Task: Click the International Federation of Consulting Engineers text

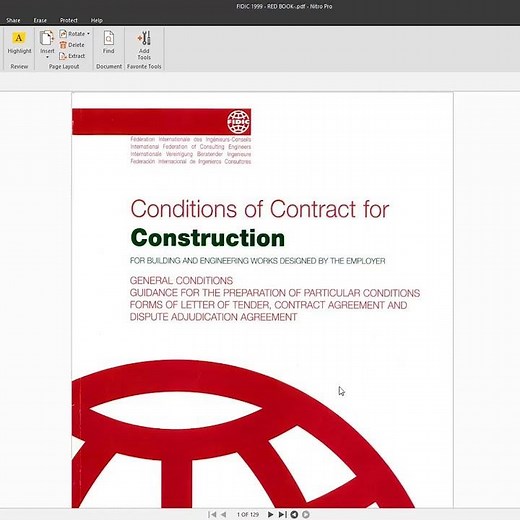Action: [x=191, y=147]
